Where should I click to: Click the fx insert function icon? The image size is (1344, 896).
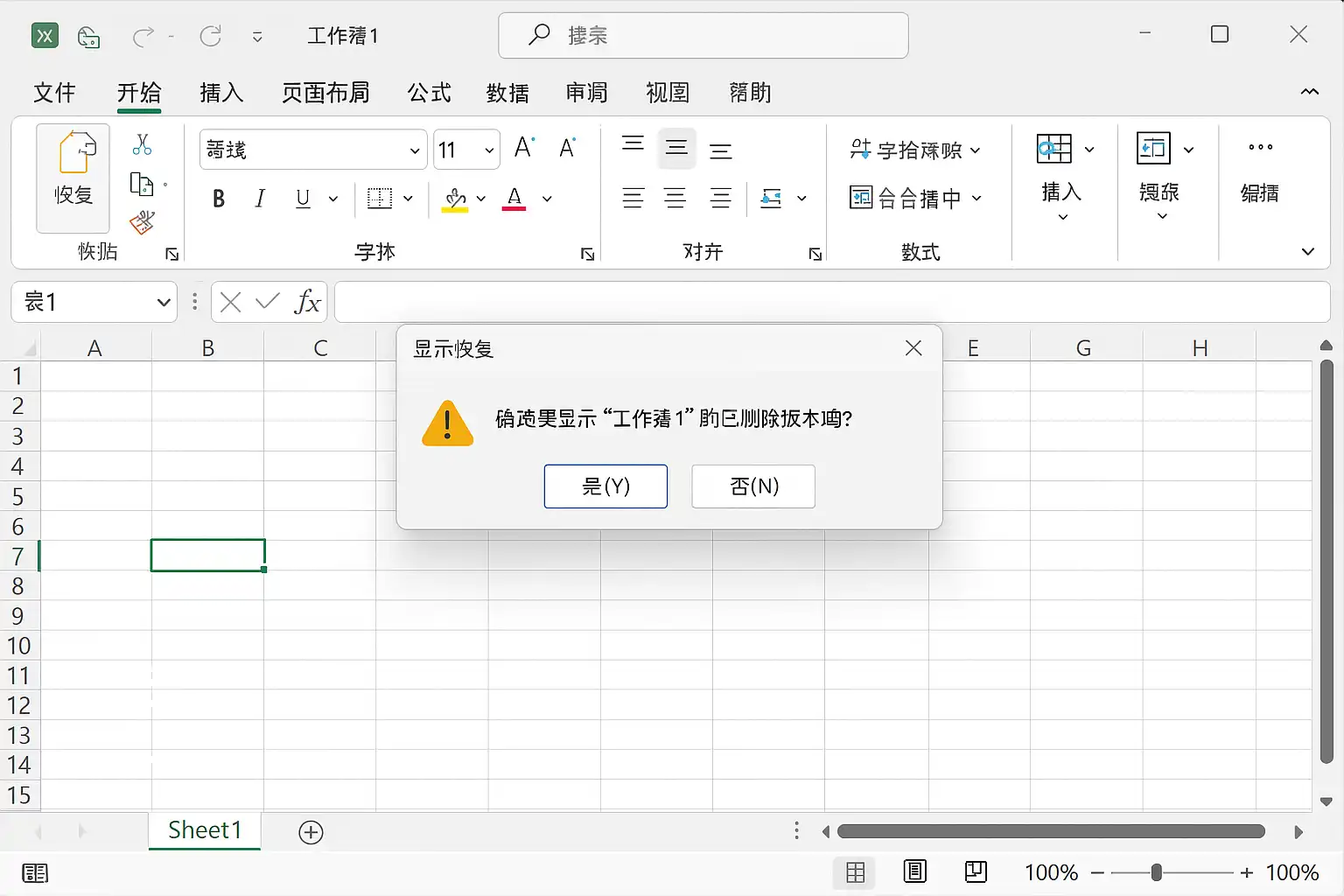pos(307,302)
